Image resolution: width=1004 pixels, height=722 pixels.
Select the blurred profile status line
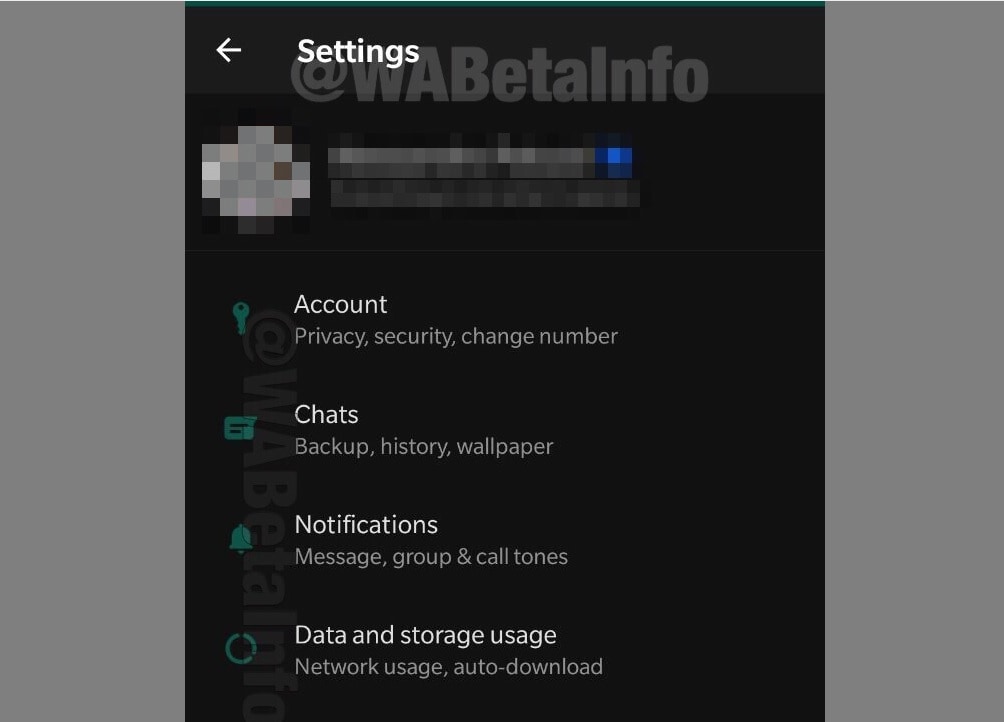[x=485, y=194]
